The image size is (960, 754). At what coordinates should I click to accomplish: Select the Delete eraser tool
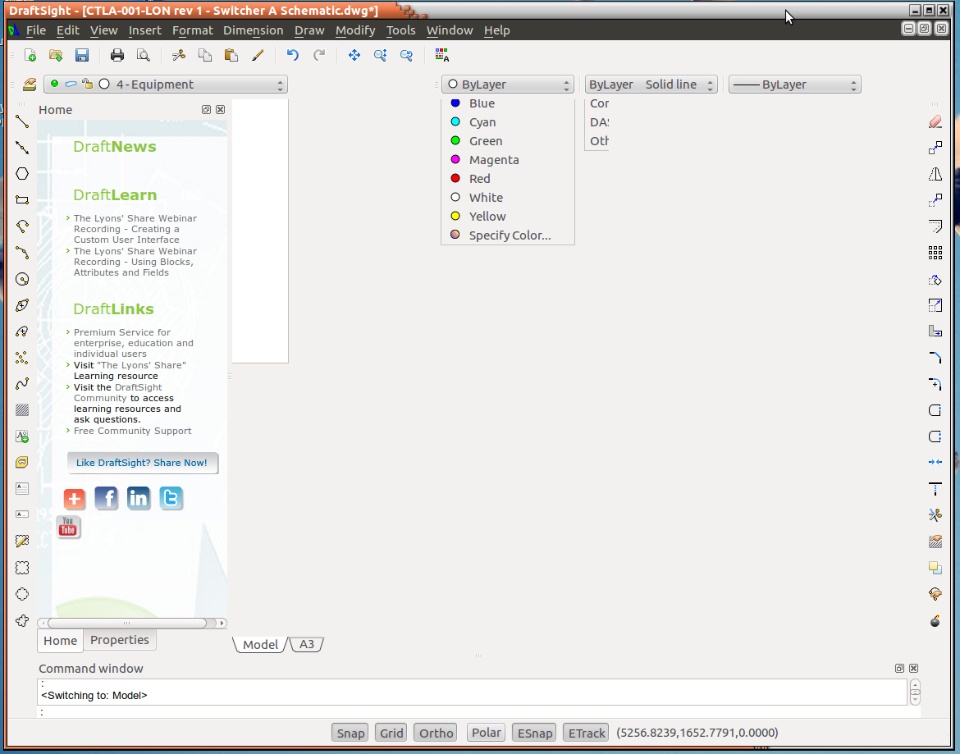tap(935, 122)
